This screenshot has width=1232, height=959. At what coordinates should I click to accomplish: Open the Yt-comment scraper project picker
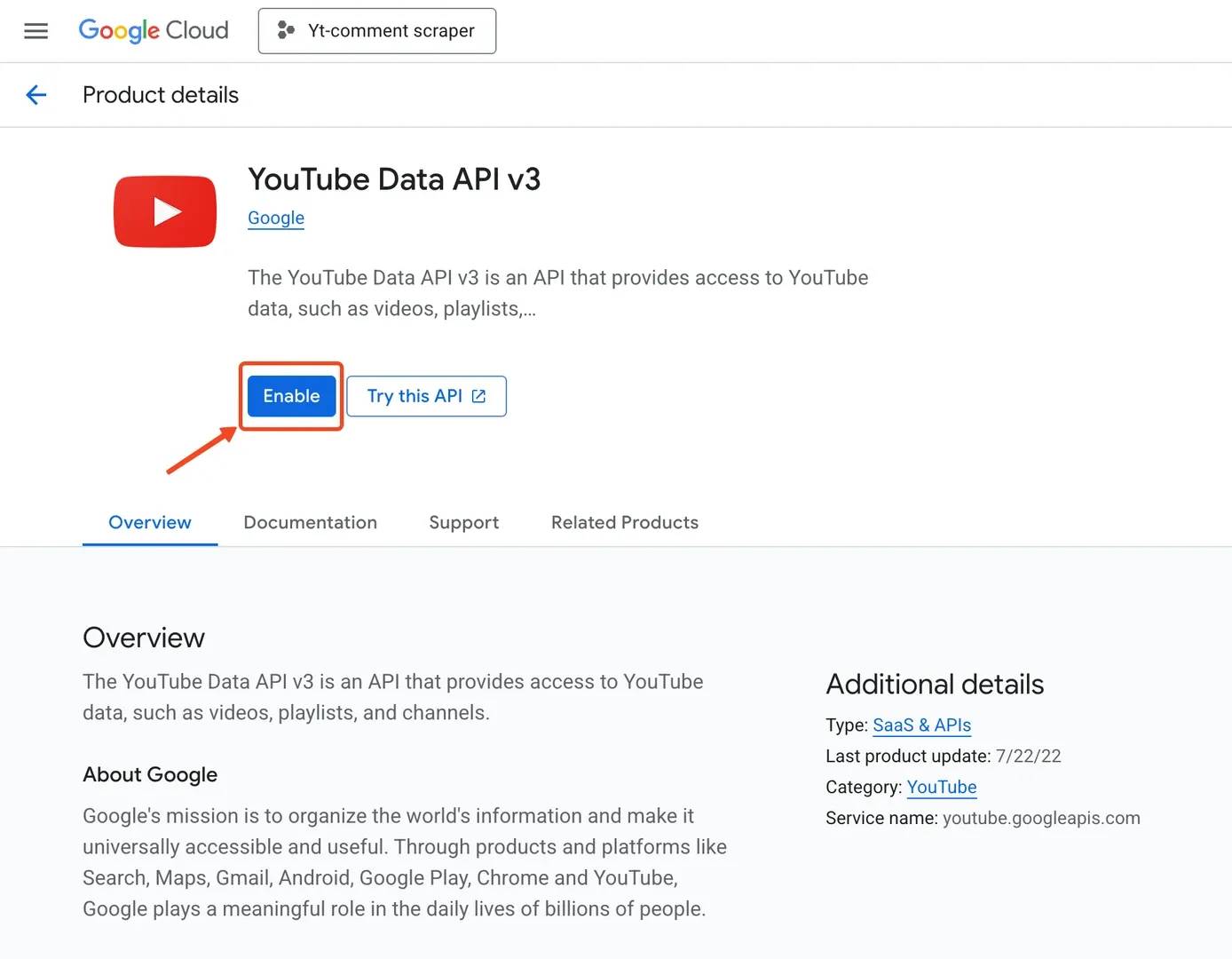pos(377,31)
